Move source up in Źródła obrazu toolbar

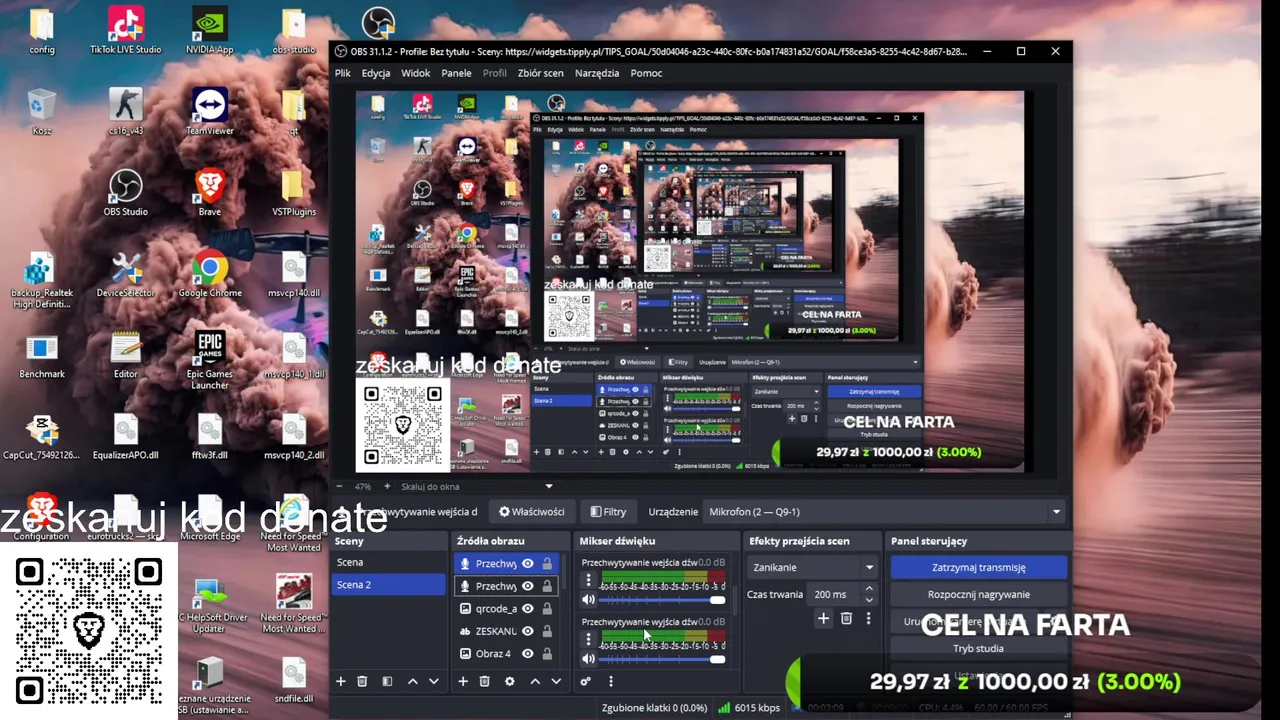(535, 681)
